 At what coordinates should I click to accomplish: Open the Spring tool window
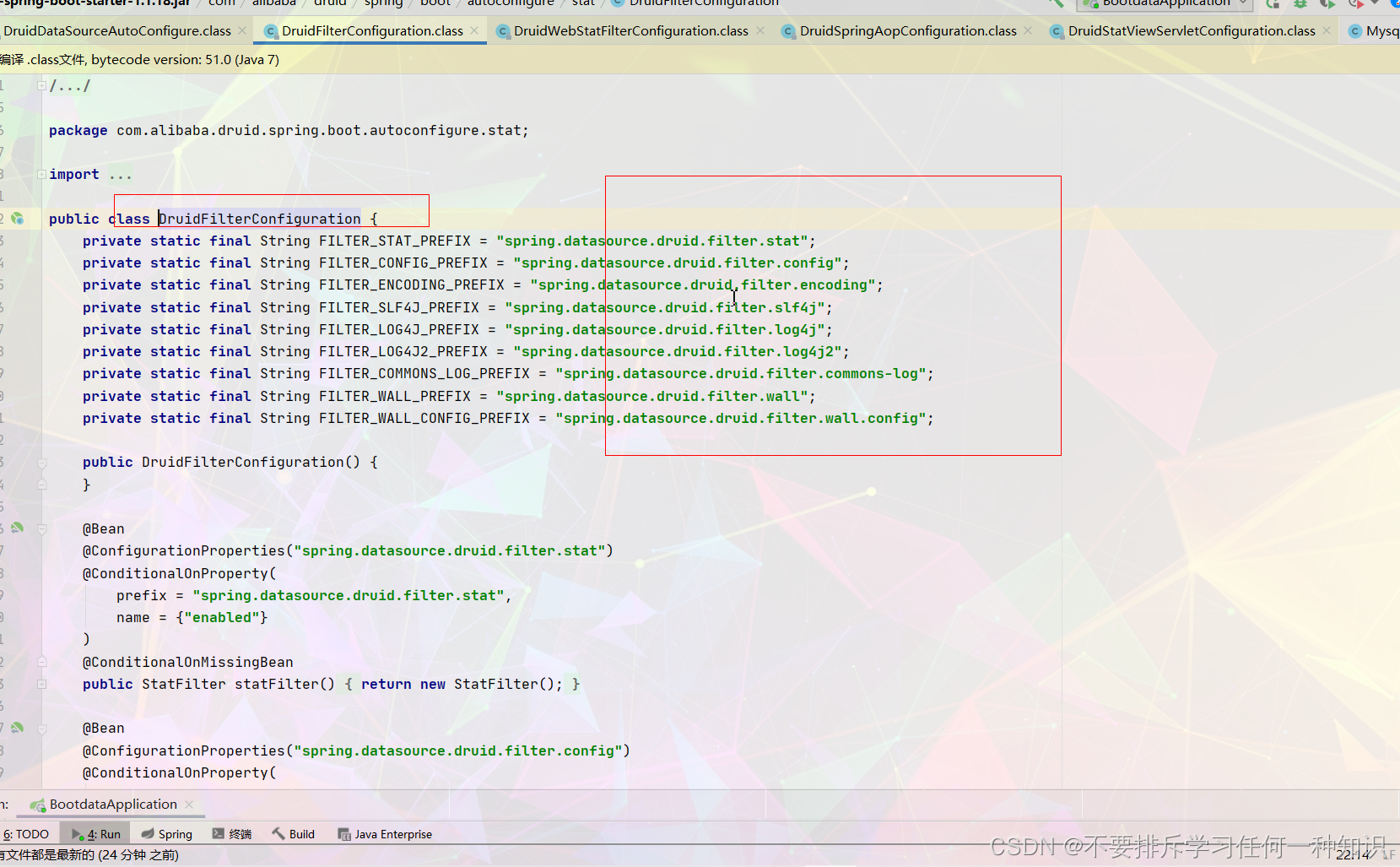[167, 834]
